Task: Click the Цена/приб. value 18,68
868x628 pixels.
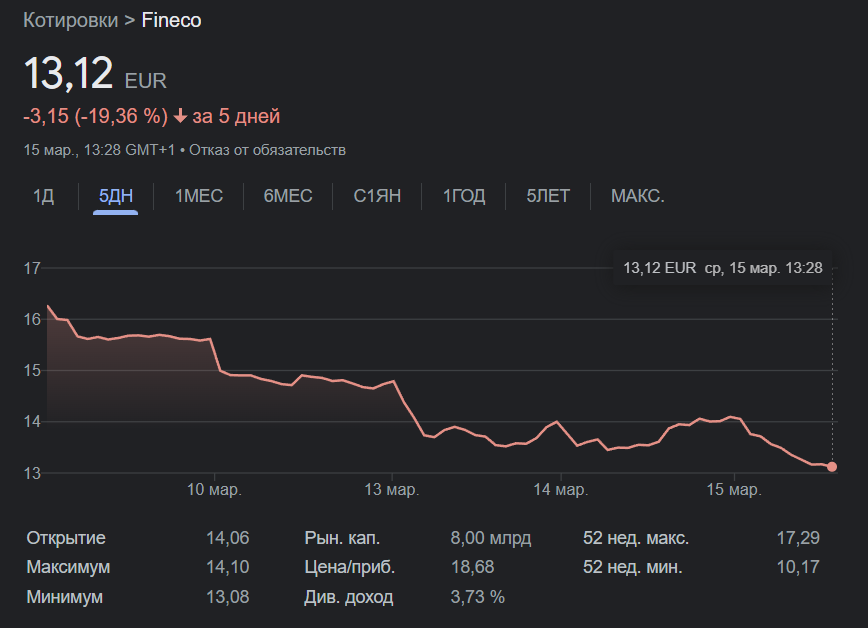Action: (472, 567)
